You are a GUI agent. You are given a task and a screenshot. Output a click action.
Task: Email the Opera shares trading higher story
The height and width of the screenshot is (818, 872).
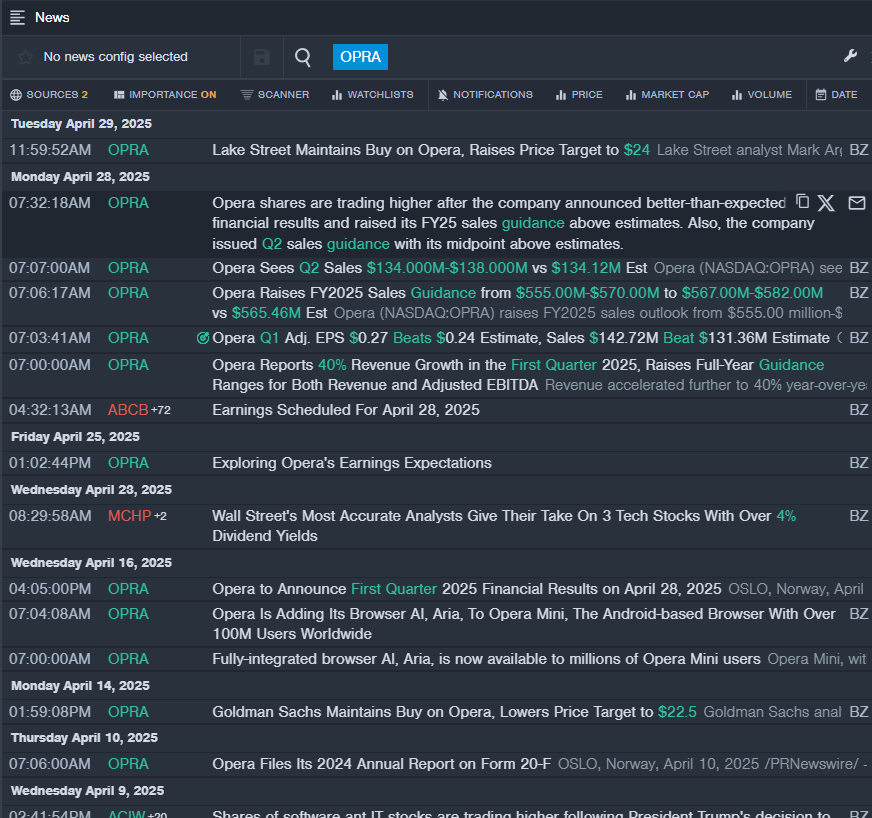pyautogui.click(x=856, y=203)
